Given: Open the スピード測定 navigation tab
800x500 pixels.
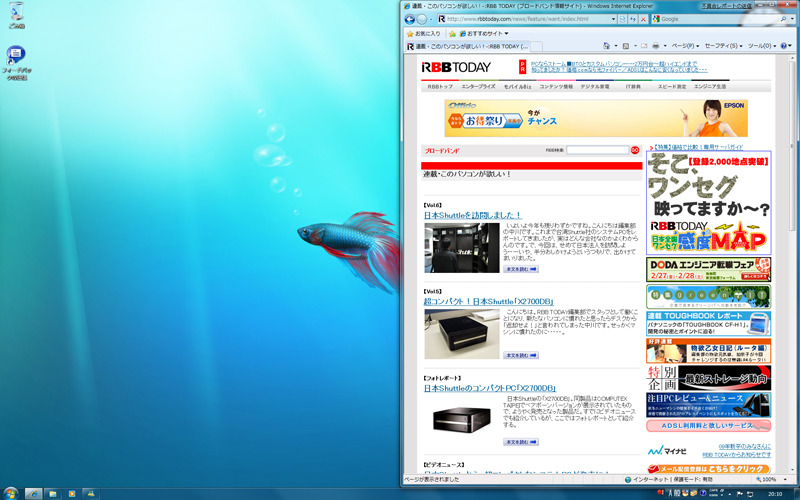Looking at the screenshot, I should point(671,87).
